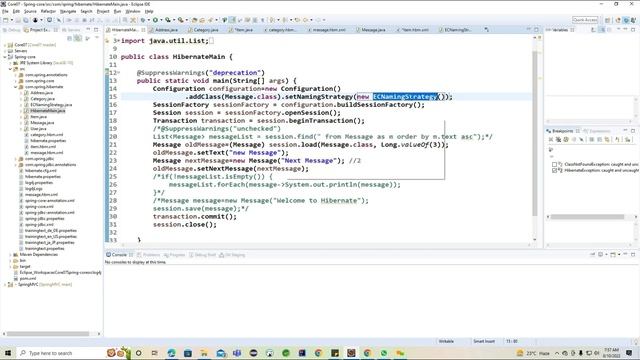Expand the Maven Dependencies node
Image resolution: width=640 pixels, height=360 pixels.
tap(10, 255)
